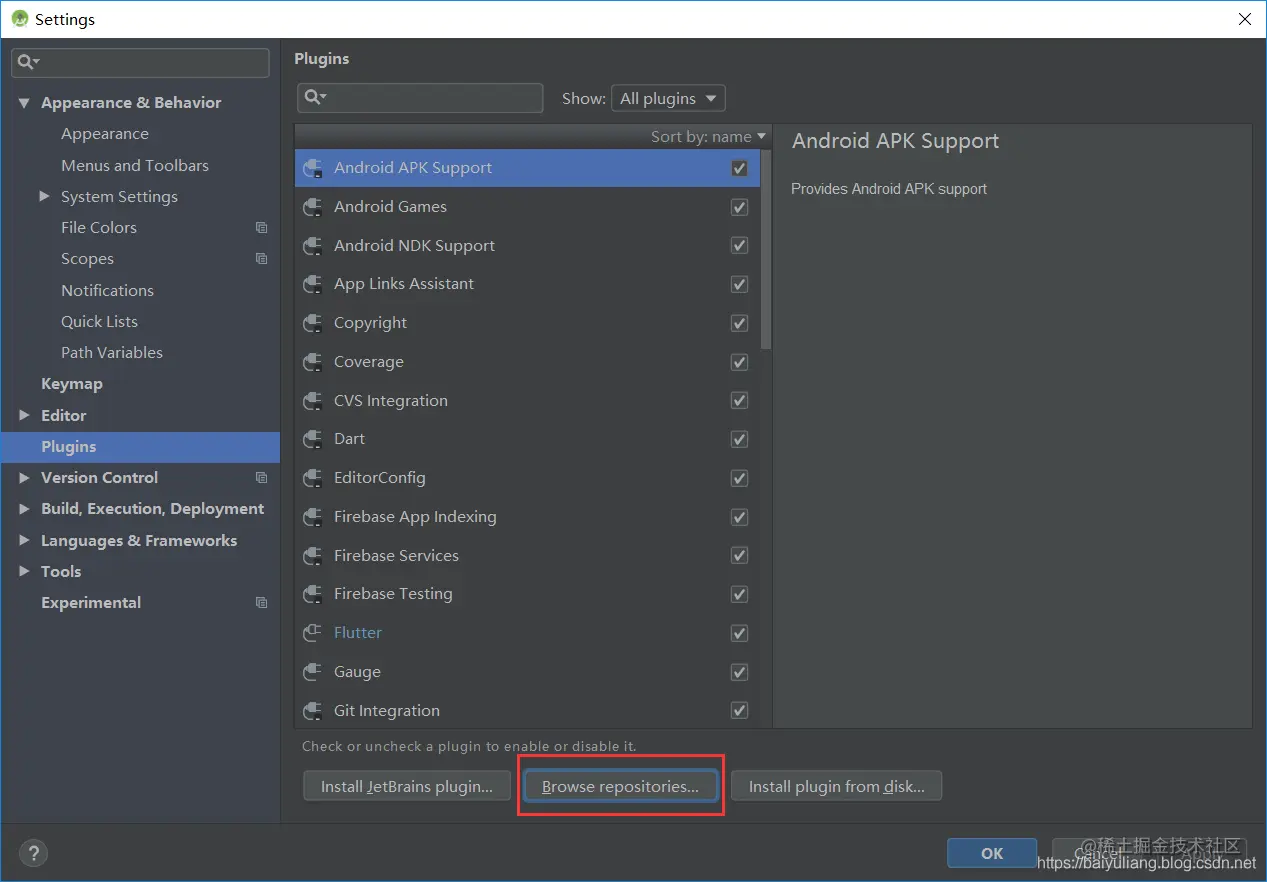Click the Git Integration plugin icon
This screenshot has height=882, width=1267.
(x=313, y=711)
